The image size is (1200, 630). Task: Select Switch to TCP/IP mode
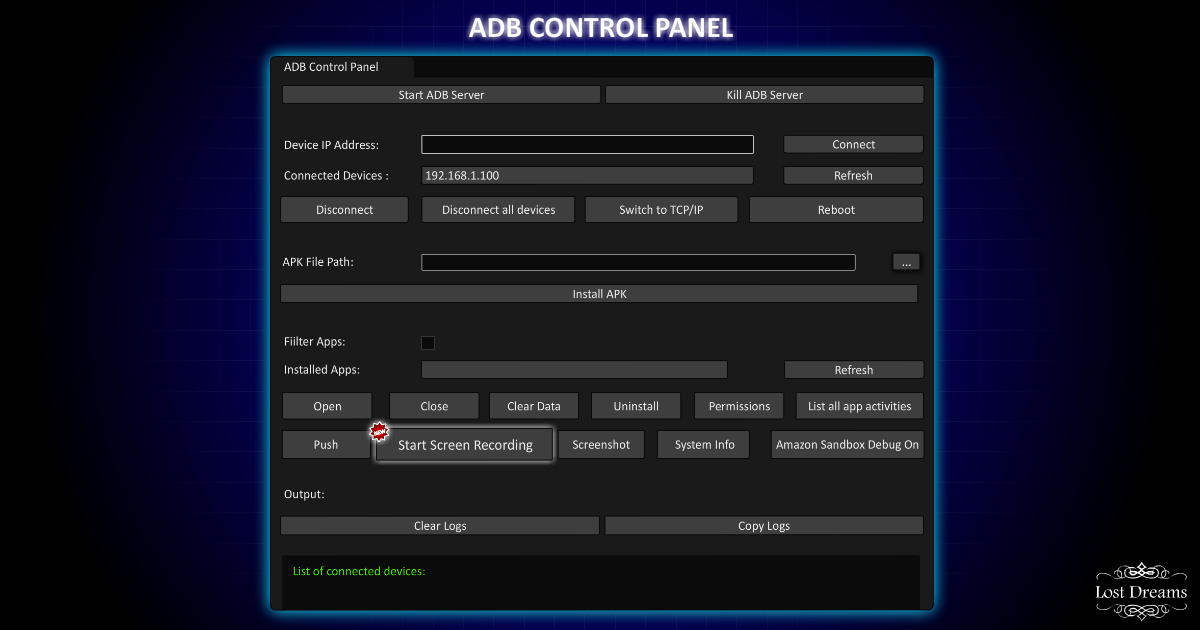(661, 209)
